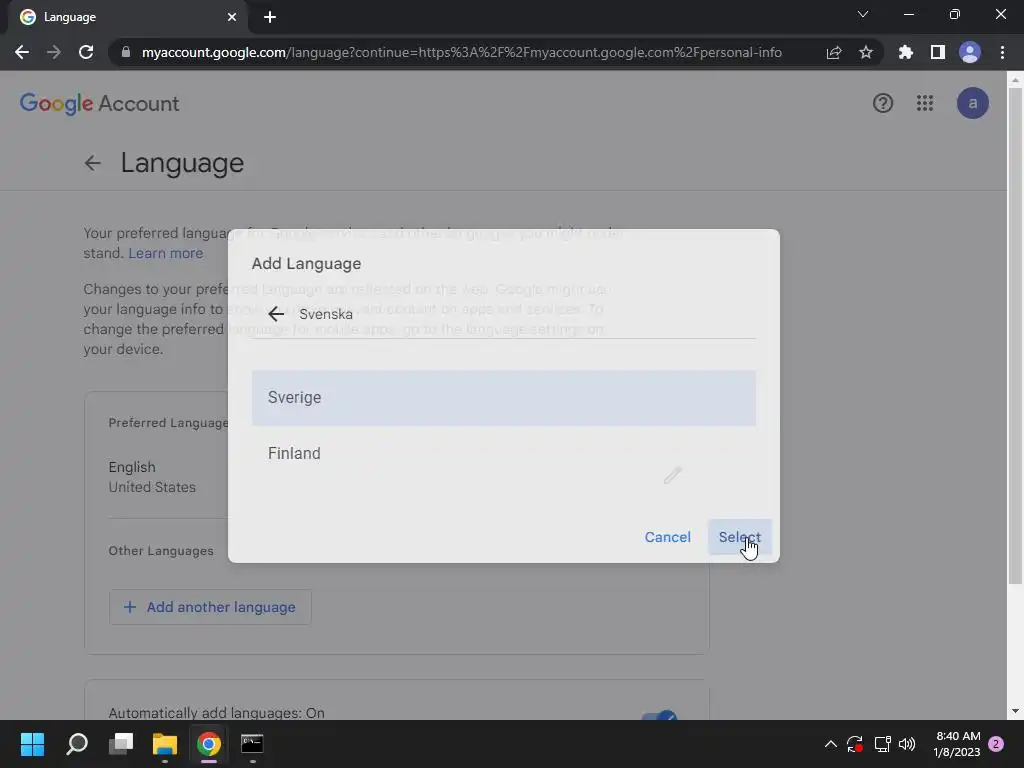Open Google Account help icon
The height and width of the screenshot is (768, 1024).
(x=882, y=103)
